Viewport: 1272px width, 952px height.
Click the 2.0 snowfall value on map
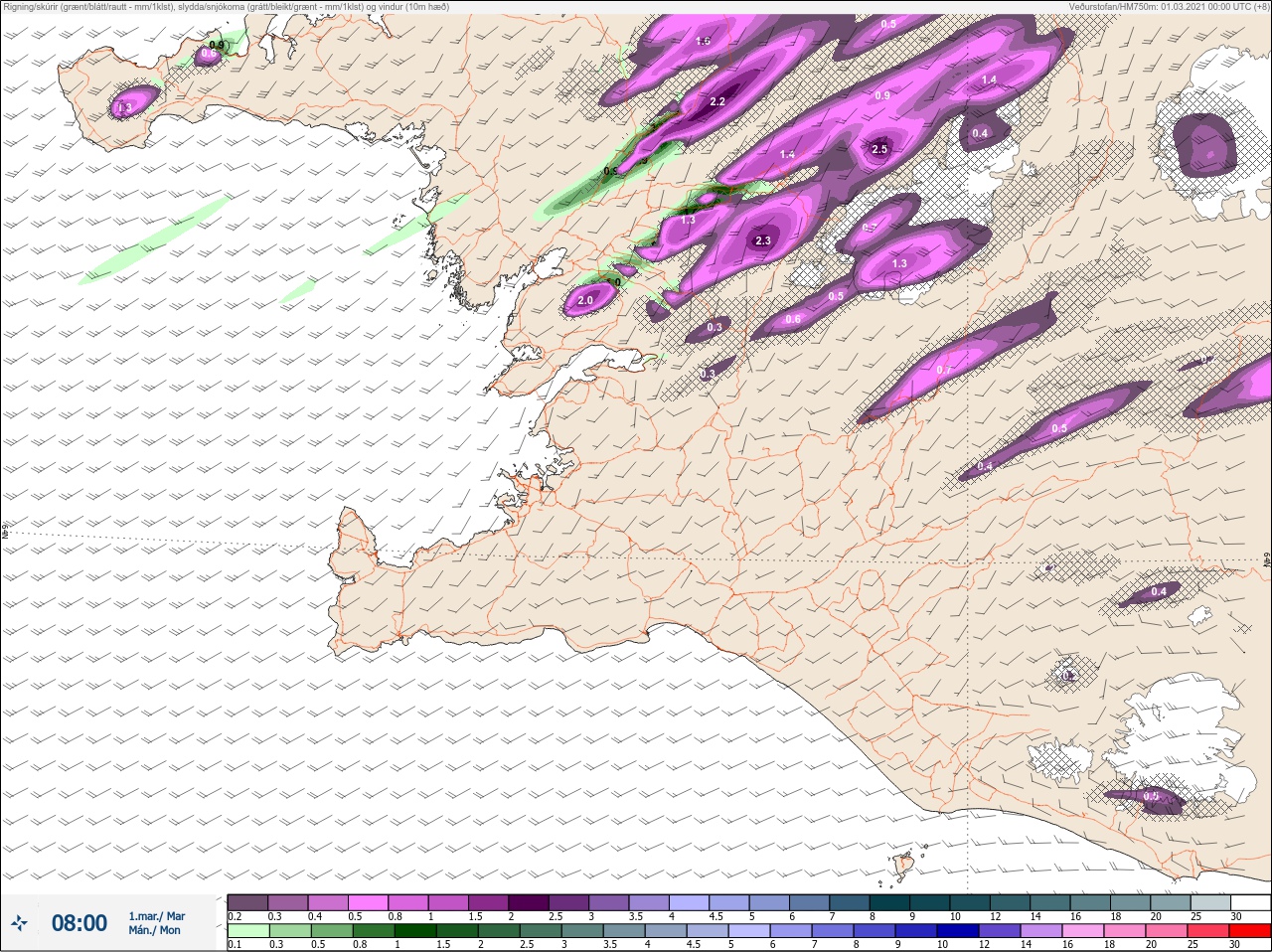(x=585, y=300)
